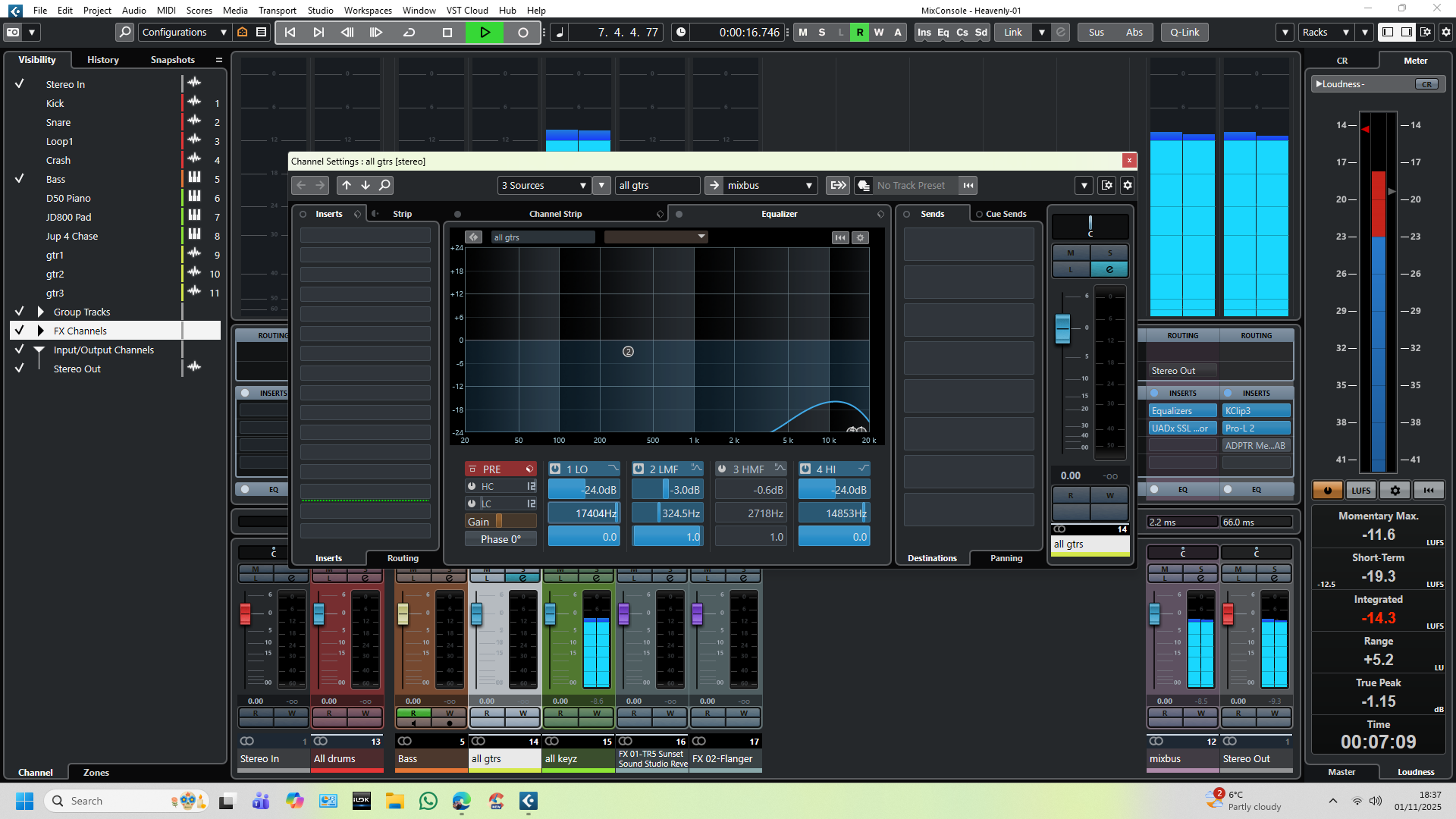Screen dimensions: 1456x819
Task: Switch to the History tab
Action: 103,60
